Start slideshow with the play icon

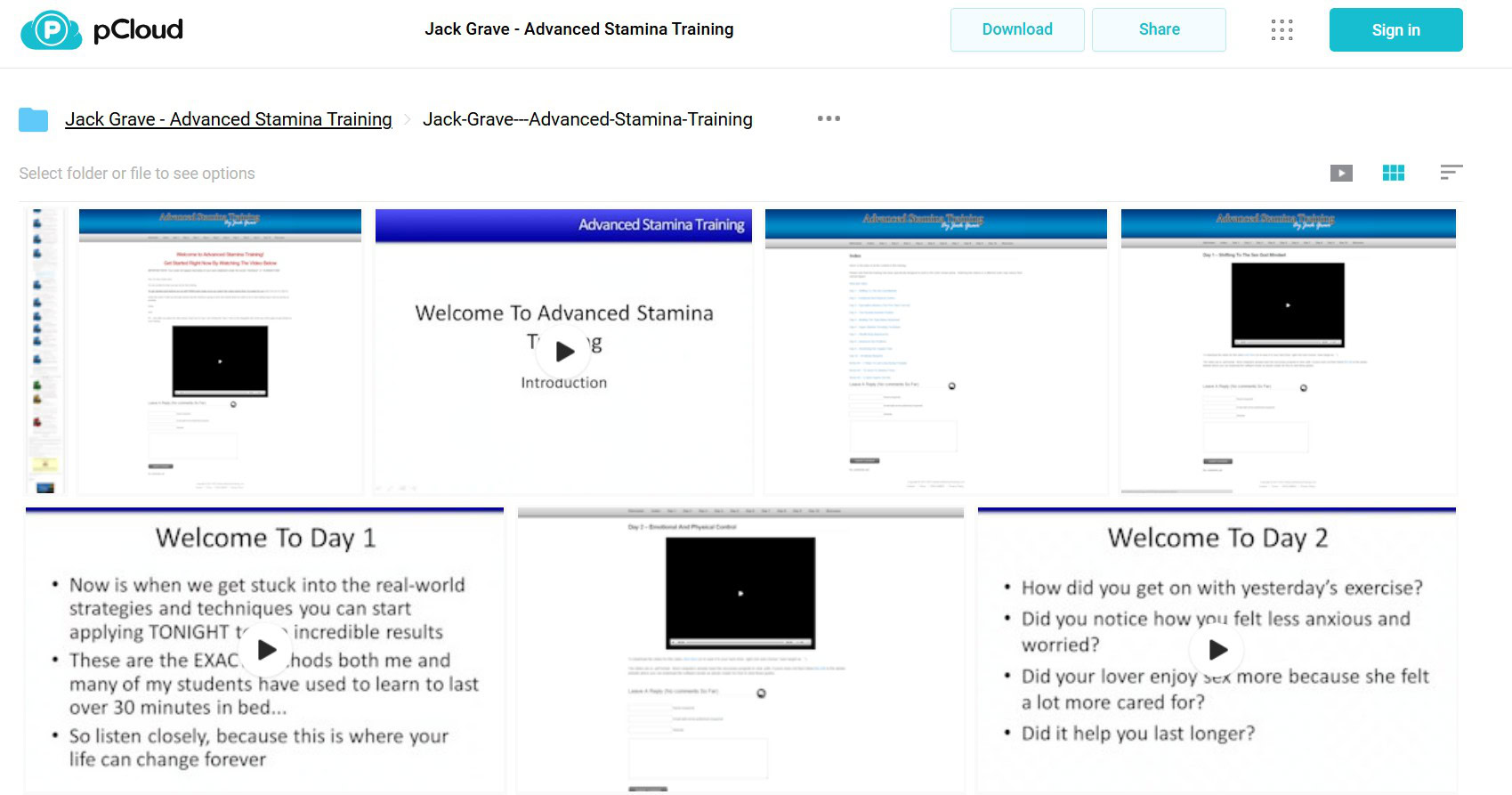click(x=1341, y=173)
